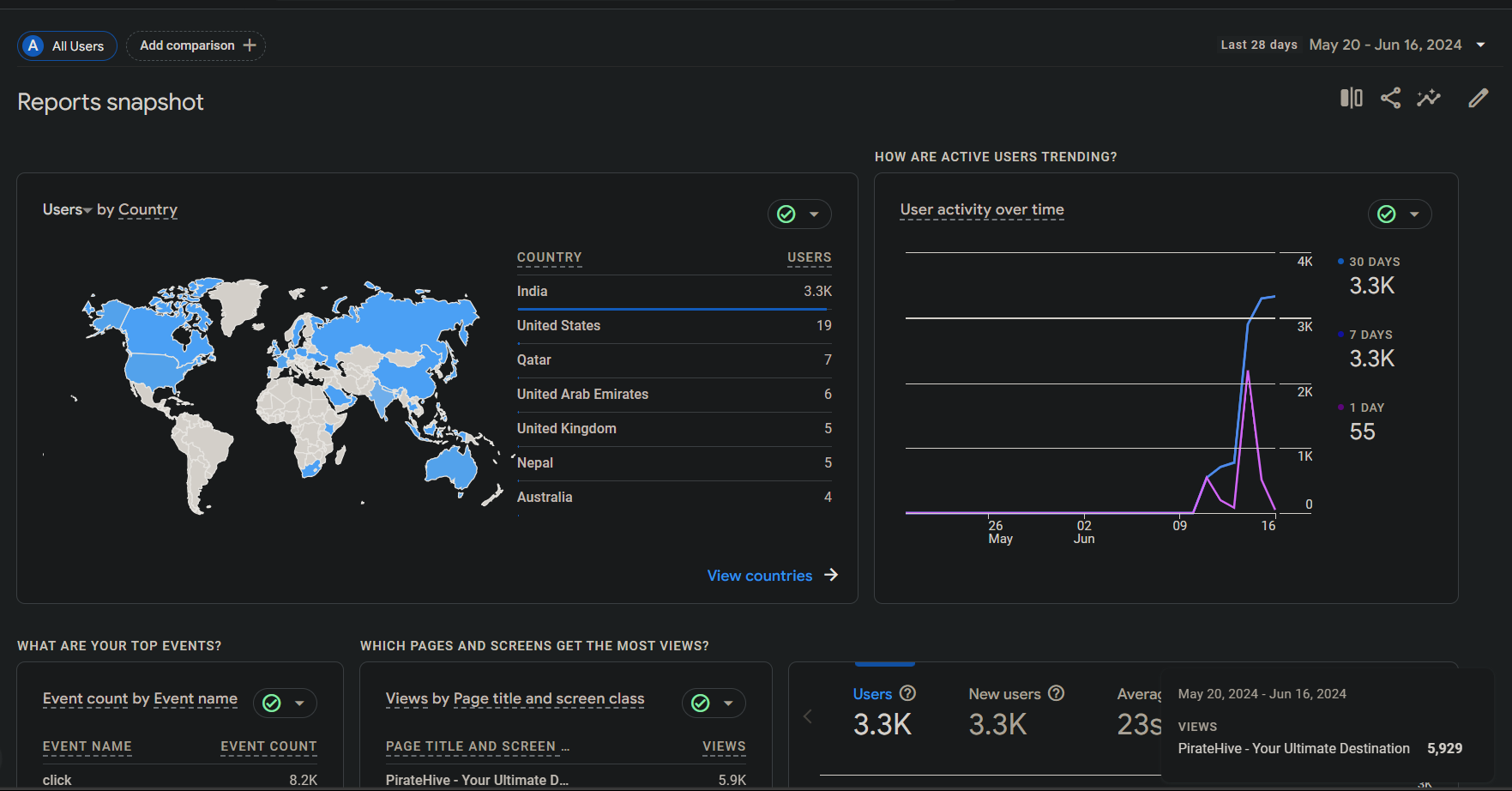This screenshot has width=1512, height=791.
Task: Click green check status on Views by Page card
Action: pos(701,703)
